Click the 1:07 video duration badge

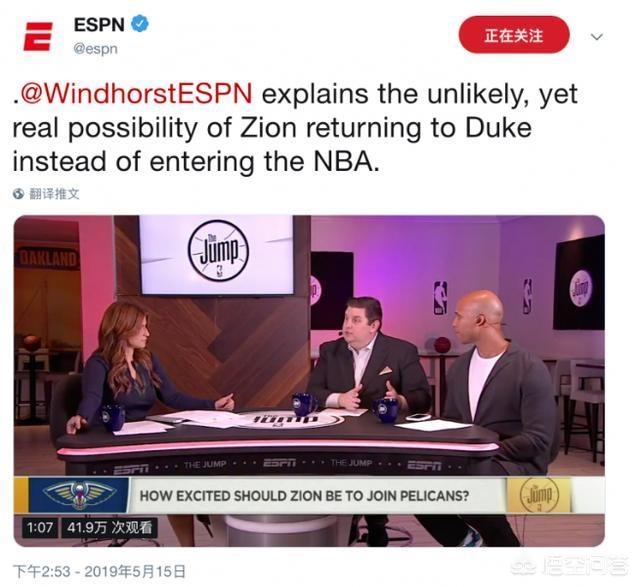coord(40,527)
